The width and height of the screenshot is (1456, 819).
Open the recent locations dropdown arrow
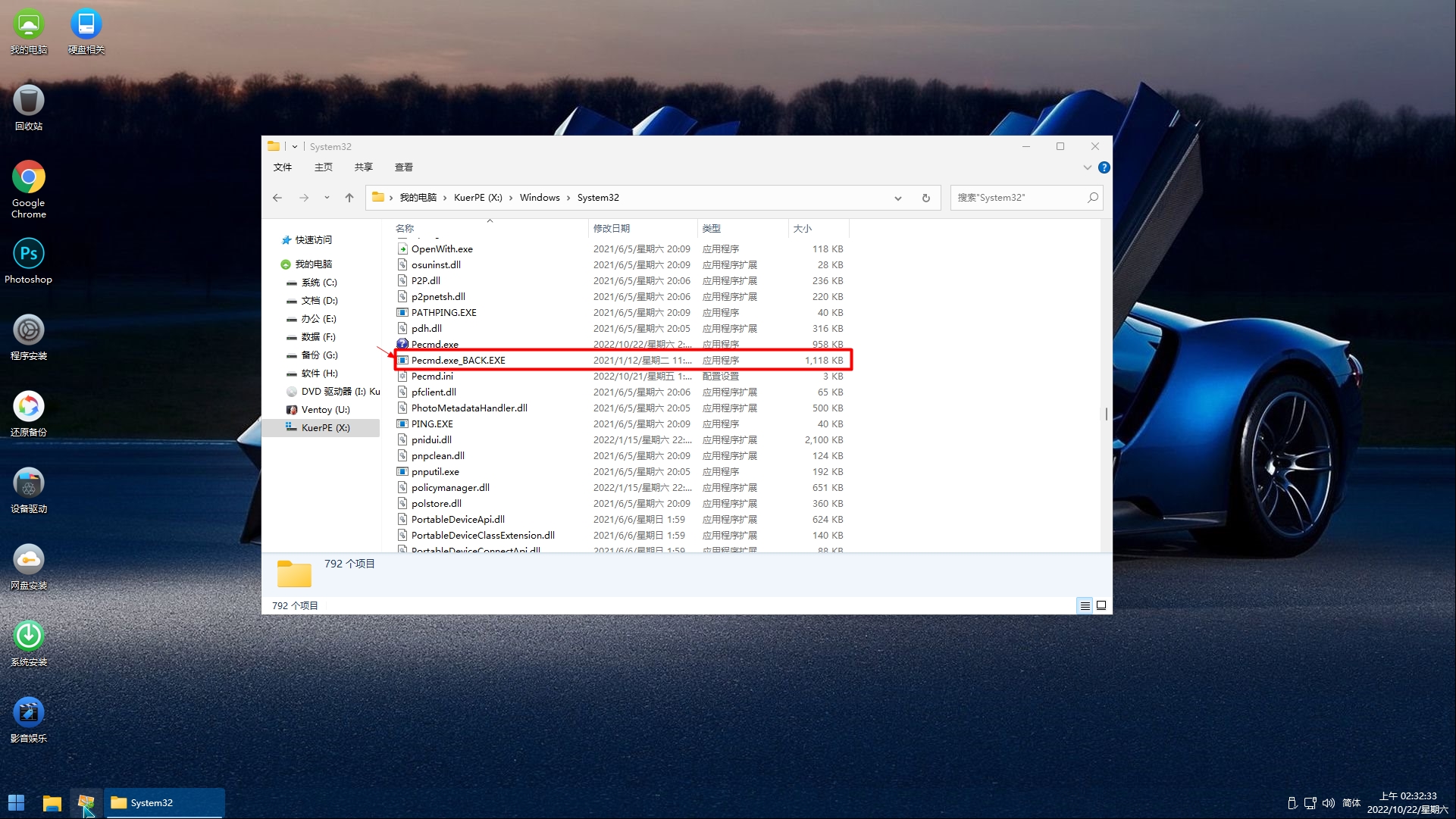tap(327, 198)
